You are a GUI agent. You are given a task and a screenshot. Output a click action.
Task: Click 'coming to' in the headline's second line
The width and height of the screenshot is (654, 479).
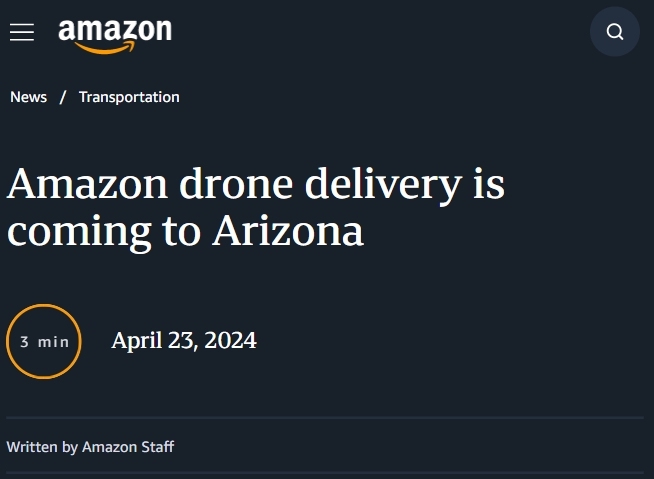tap(104, 232)
